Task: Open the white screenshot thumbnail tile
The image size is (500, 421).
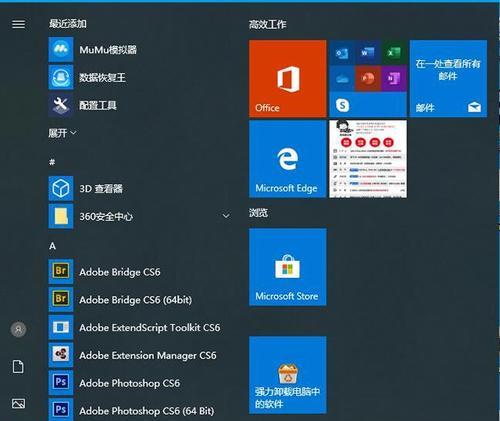Action: 368,159
